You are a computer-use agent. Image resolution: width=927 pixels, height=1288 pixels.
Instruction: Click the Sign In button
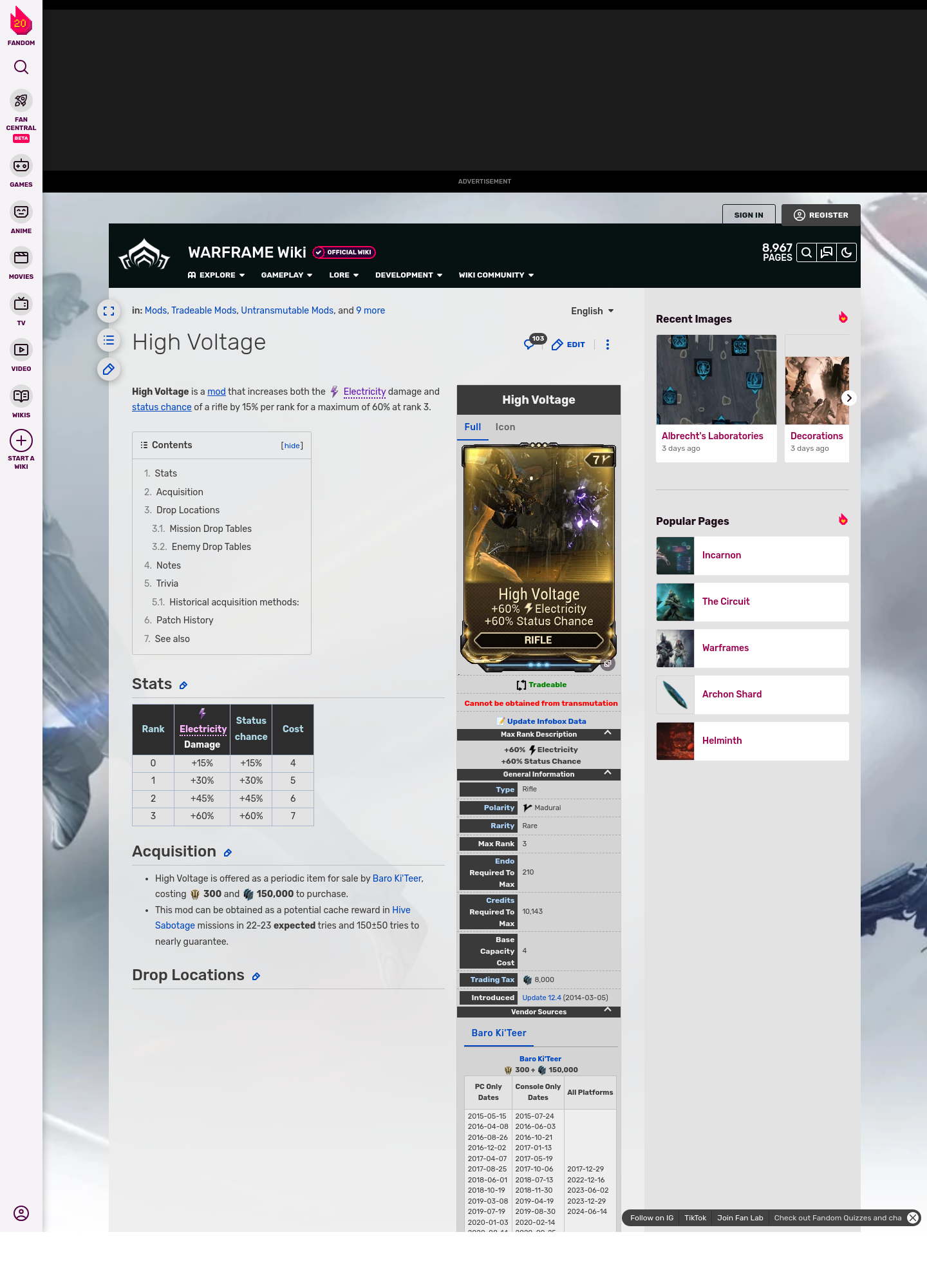749,215
